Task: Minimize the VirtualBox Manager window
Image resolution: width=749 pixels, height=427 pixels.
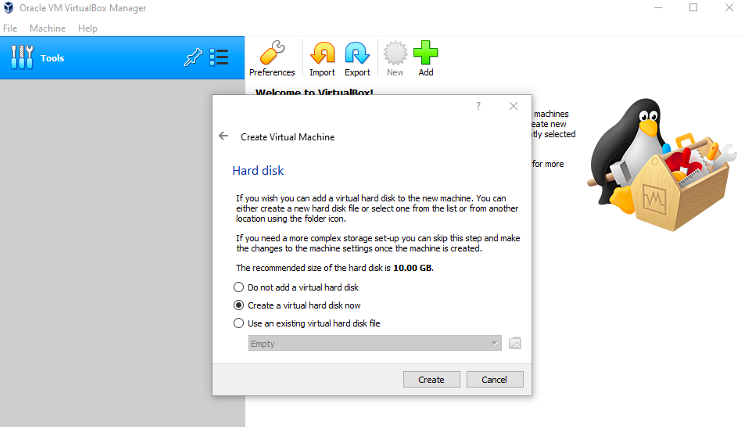Action: pos(658,8)
